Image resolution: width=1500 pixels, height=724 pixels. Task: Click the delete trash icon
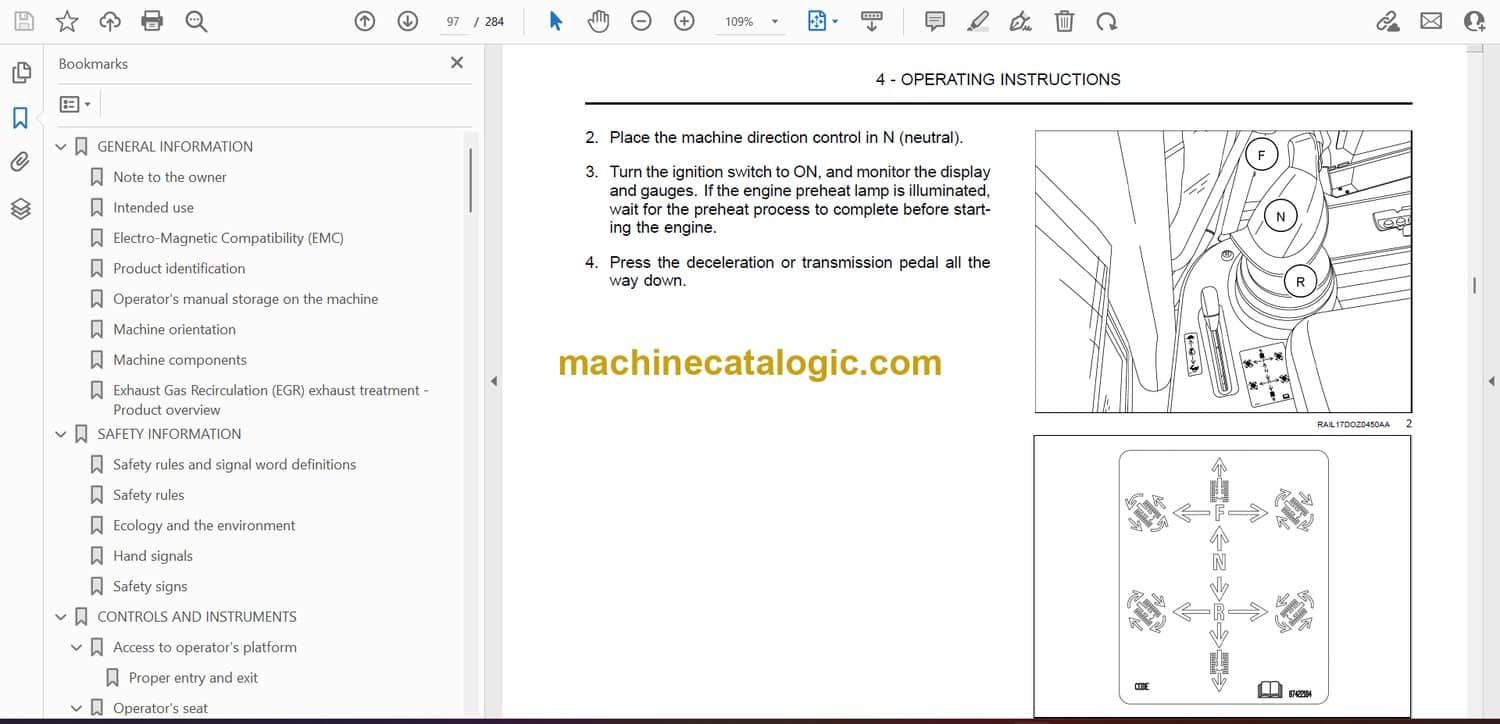tap(1065, 21)
